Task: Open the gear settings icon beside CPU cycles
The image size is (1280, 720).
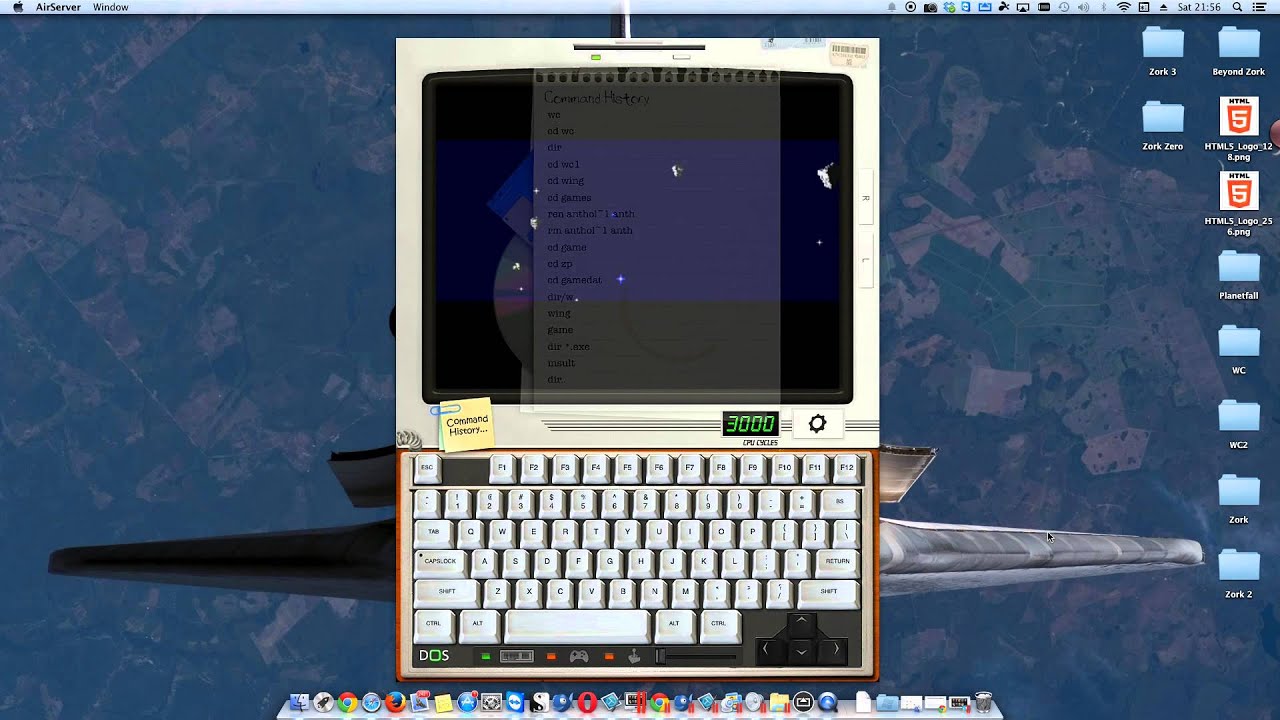Action: pos(817,424)
